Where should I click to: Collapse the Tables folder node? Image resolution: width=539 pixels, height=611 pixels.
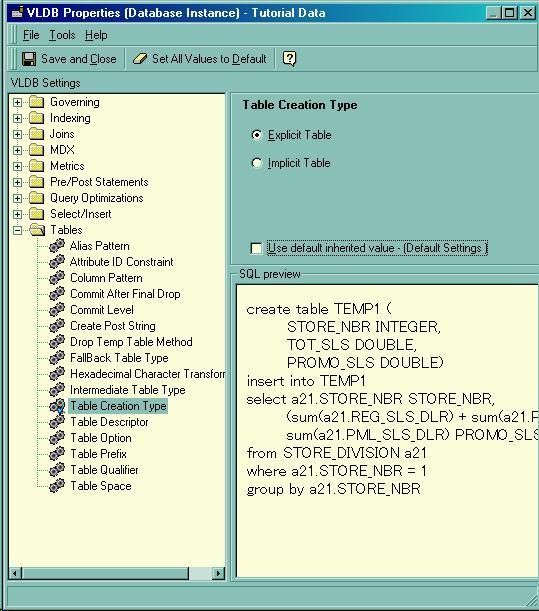click(17, 230)
